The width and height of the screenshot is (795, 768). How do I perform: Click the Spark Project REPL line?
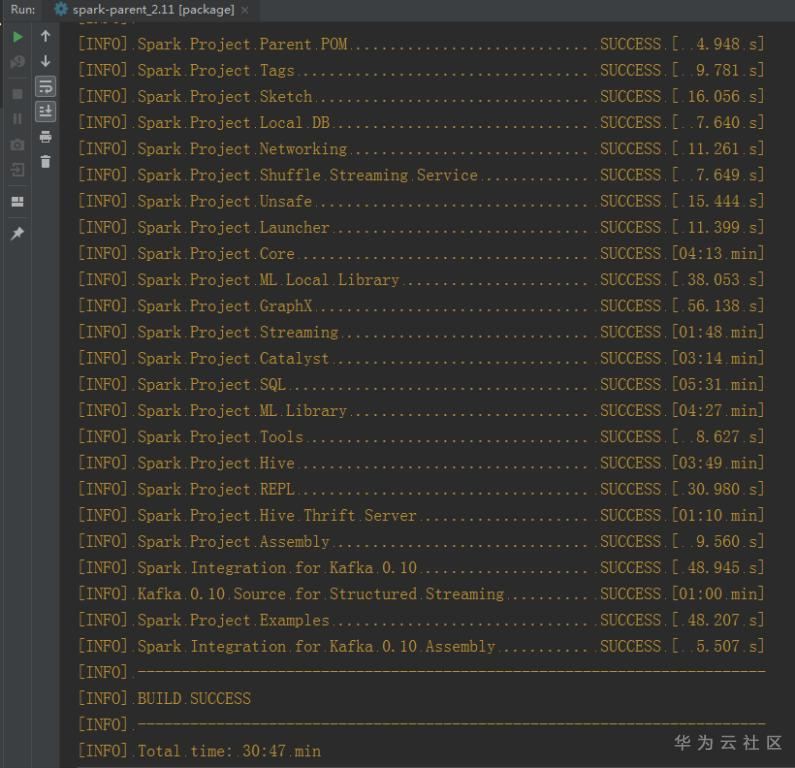tap(421, 489)
